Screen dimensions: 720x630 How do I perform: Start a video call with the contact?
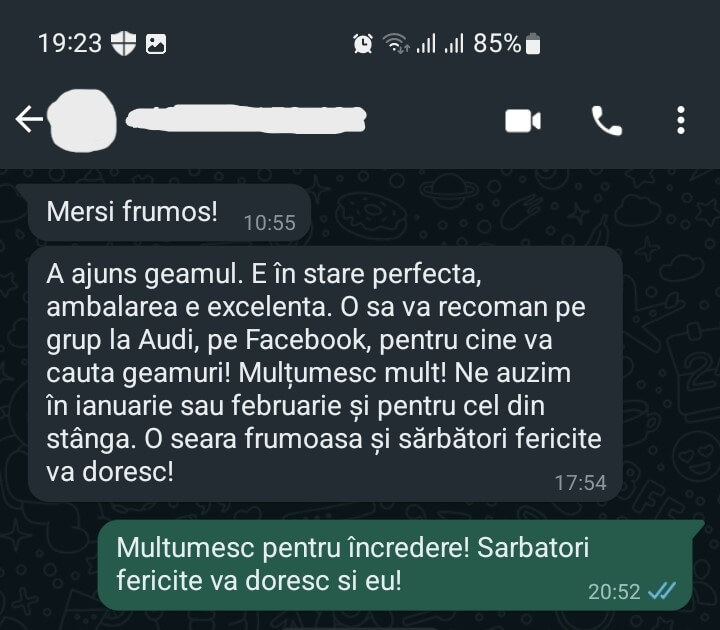pos(523,121)
